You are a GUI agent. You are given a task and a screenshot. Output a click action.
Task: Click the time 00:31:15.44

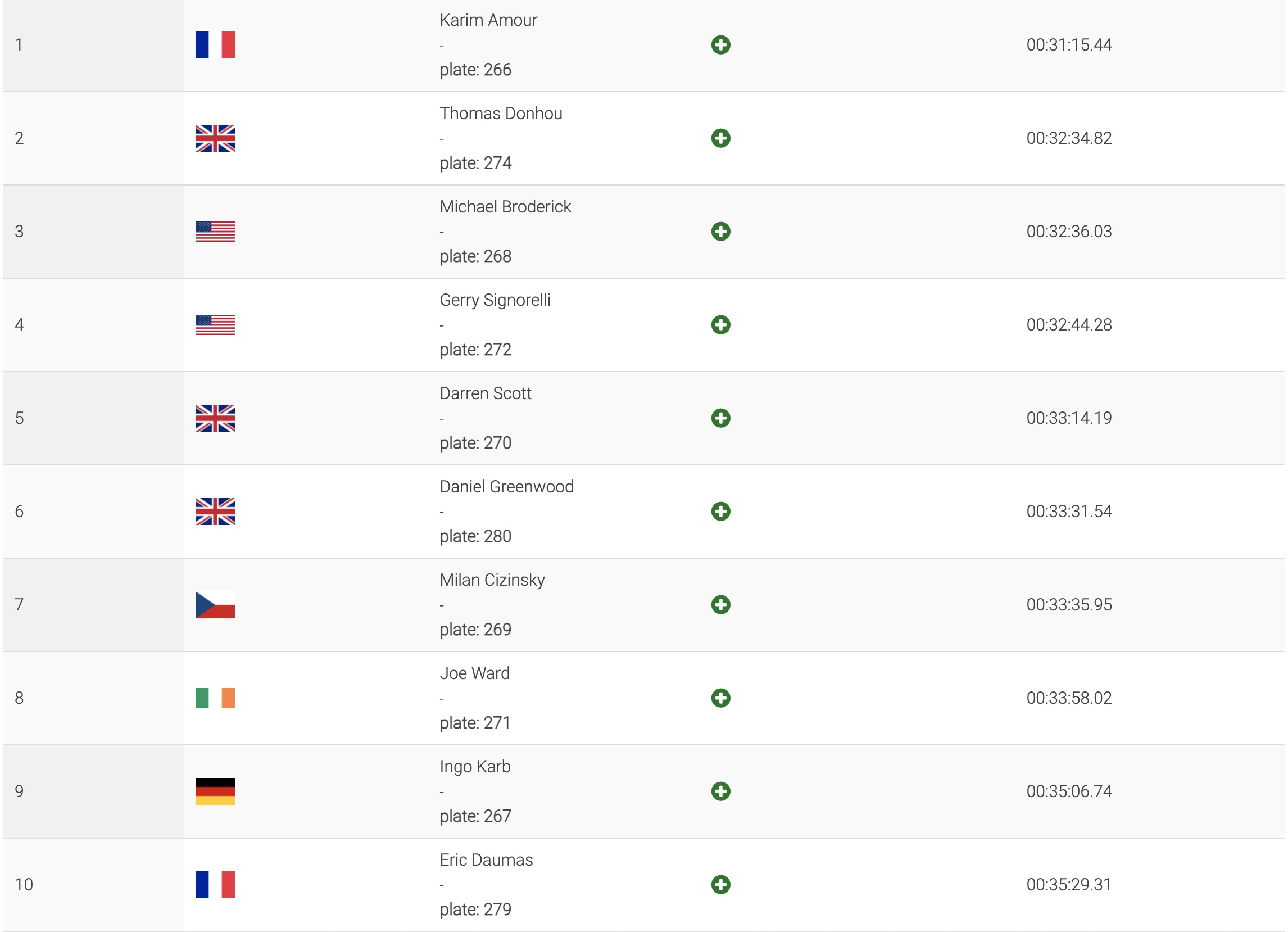pos(1069,45)
